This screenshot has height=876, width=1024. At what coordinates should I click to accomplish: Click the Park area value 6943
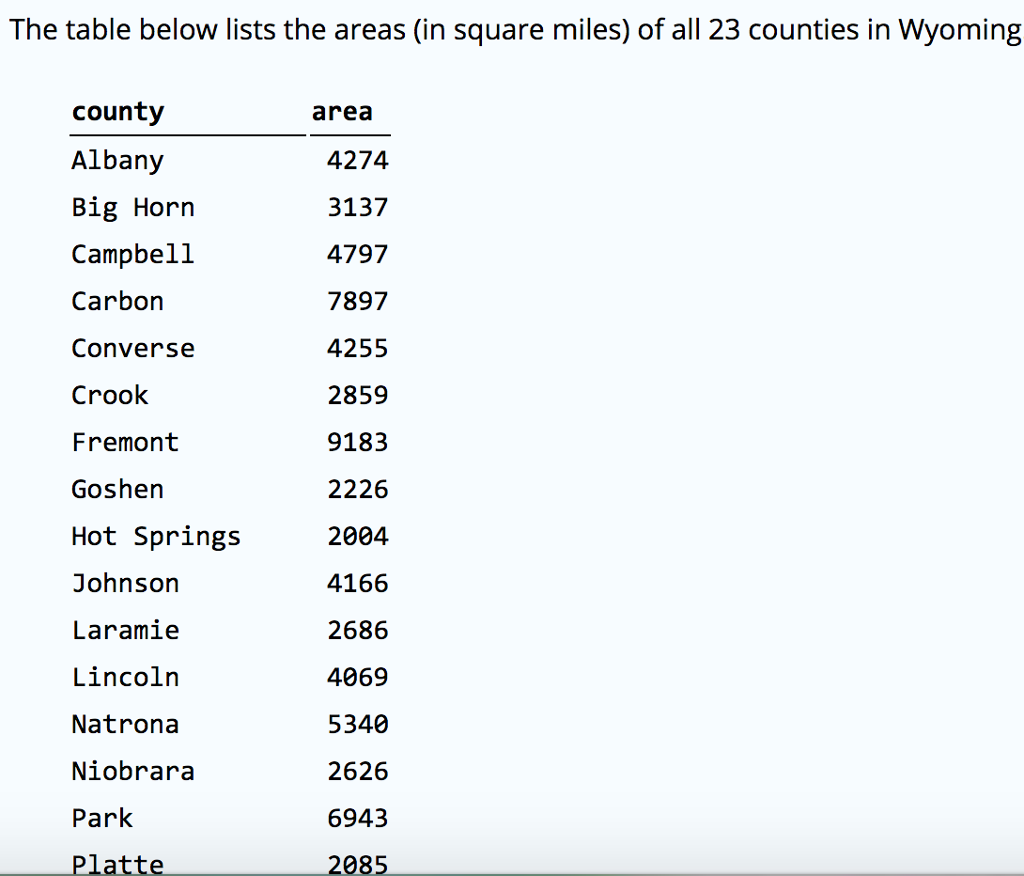(358, 818)
